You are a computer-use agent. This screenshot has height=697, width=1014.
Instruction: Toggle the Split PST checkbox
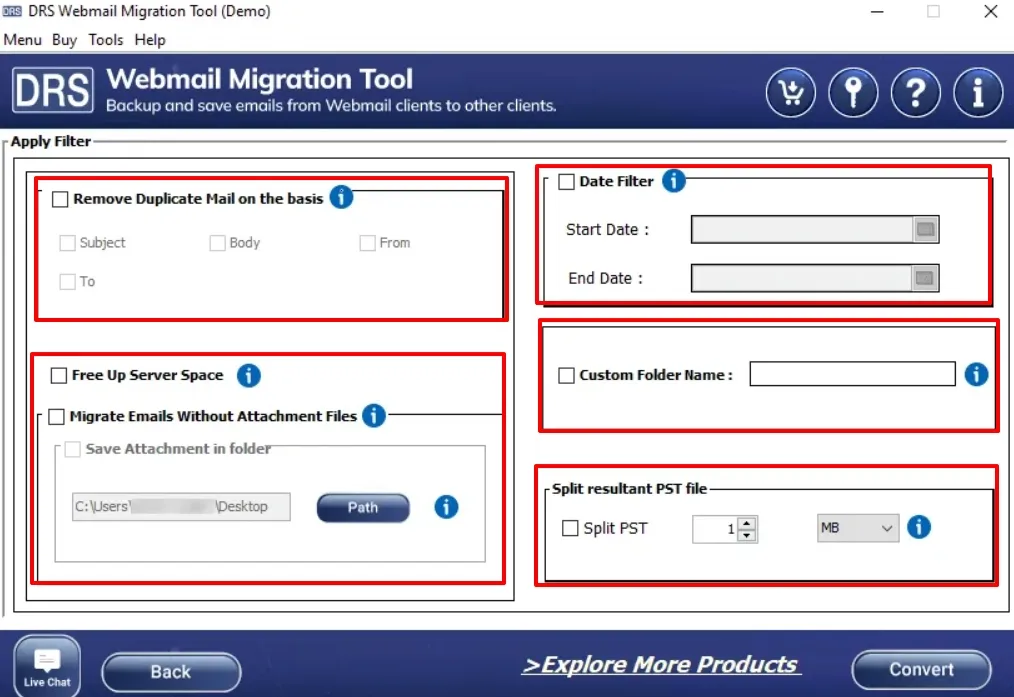[x=570, y=528]
